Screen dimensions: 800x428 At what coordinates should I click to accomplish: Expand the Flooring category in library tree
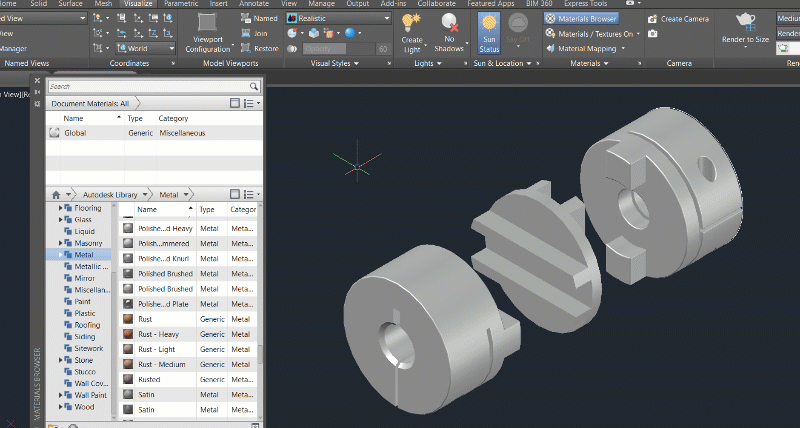click(x=61, y=208)
